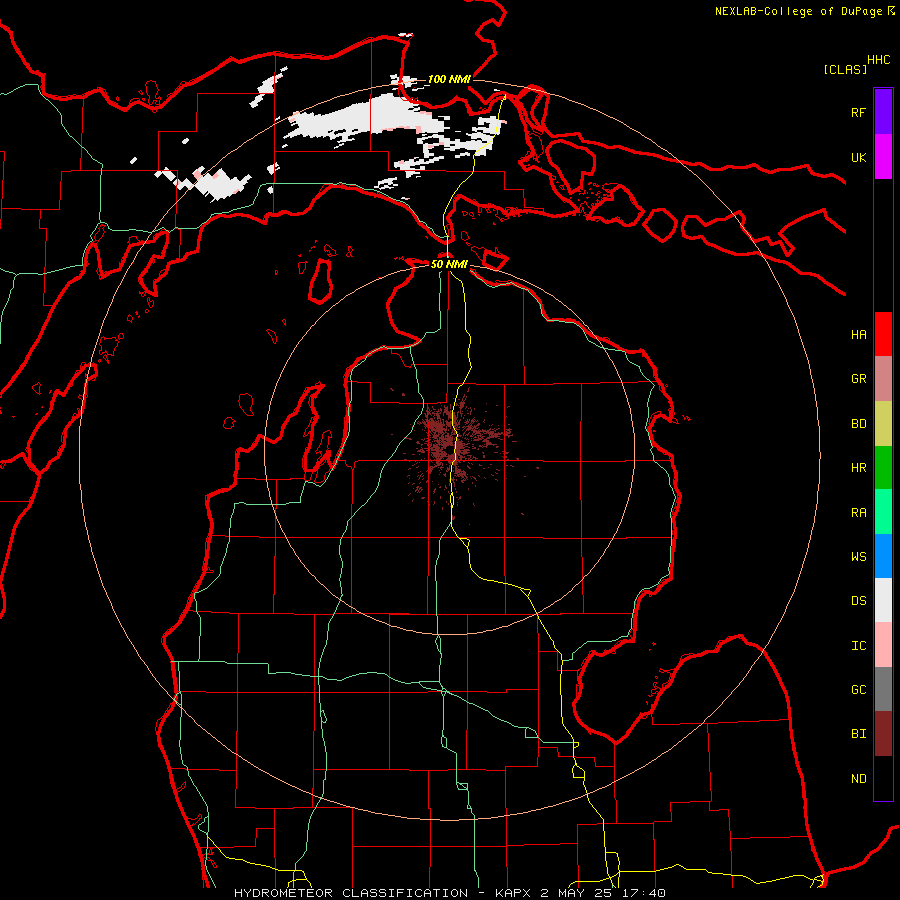The image size is (900, 900).
Task: Click the BI dark red legend swatch
Action: 883,734
